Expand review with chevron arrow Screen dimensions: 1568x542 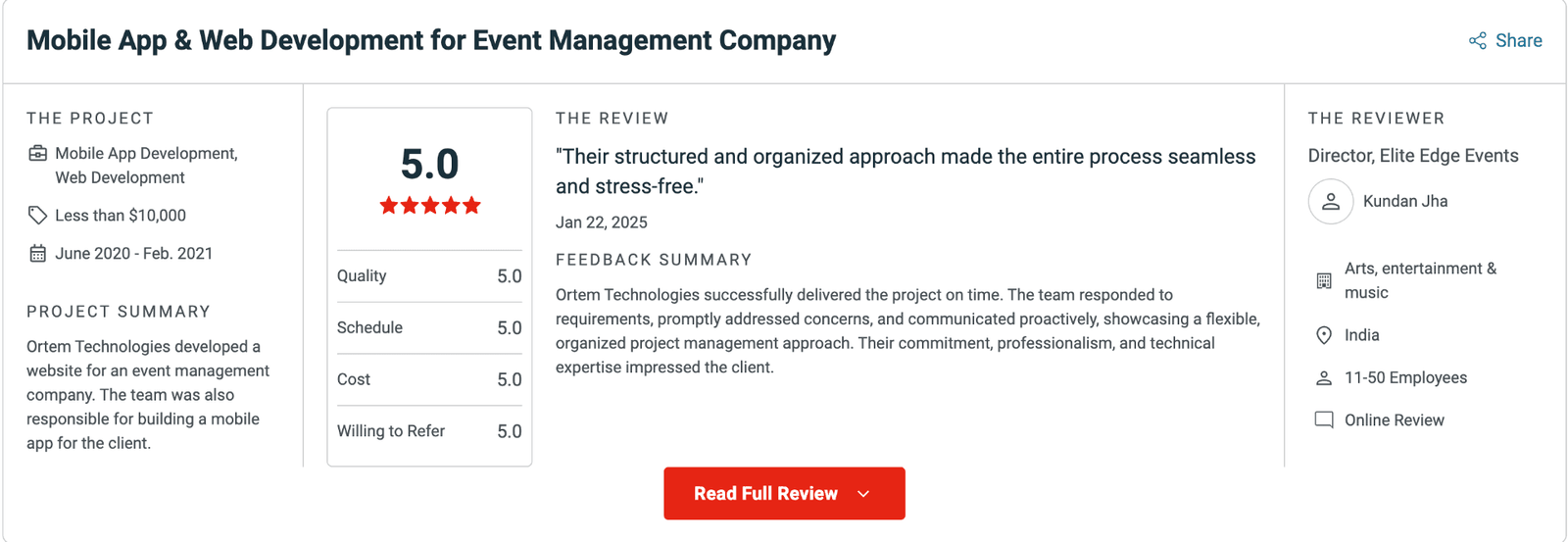[x=863, y=494]
